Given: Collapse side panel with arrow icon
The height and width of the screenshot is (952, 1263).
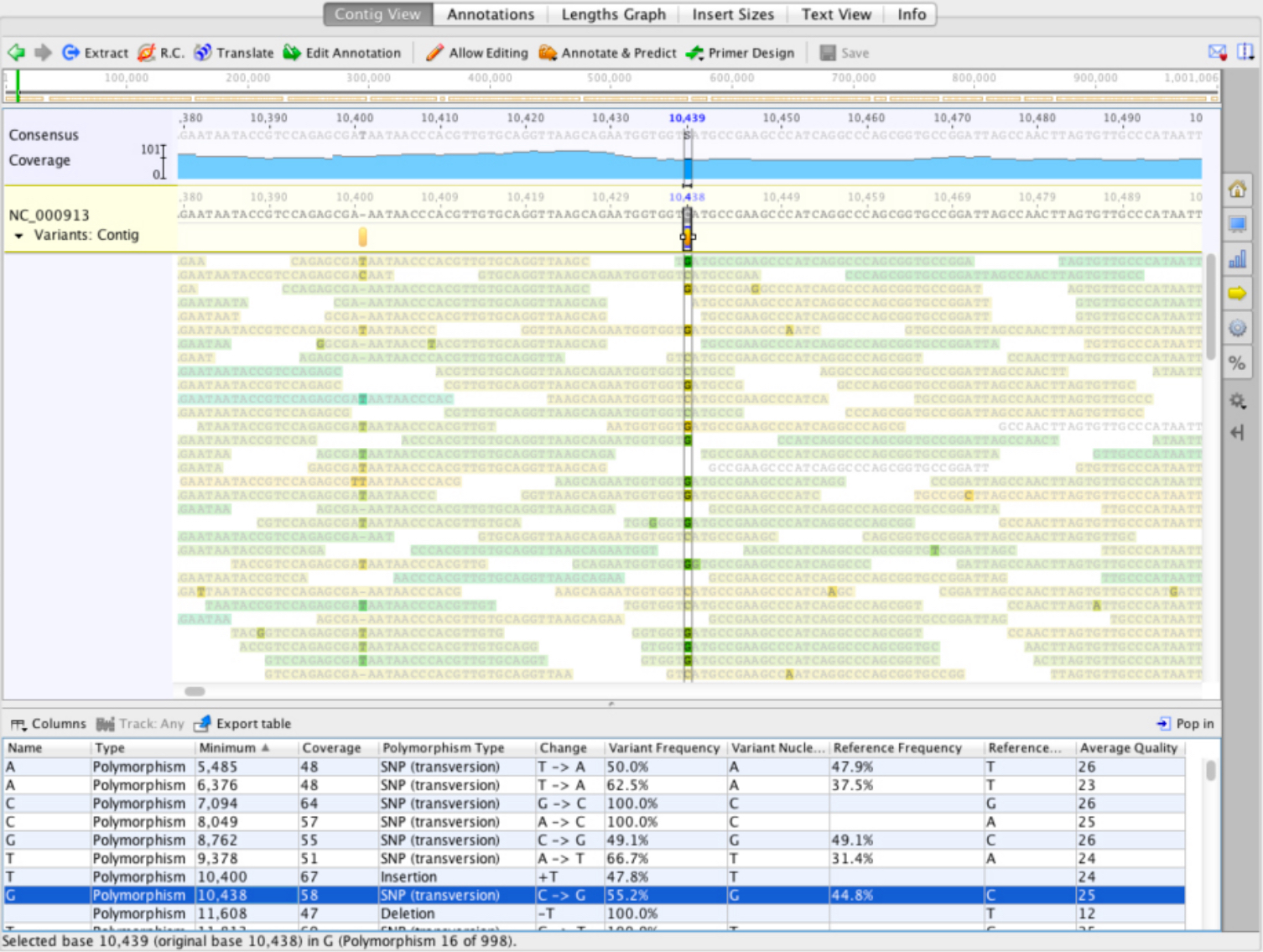Looking at the screenshot, I should point(1238,433).
